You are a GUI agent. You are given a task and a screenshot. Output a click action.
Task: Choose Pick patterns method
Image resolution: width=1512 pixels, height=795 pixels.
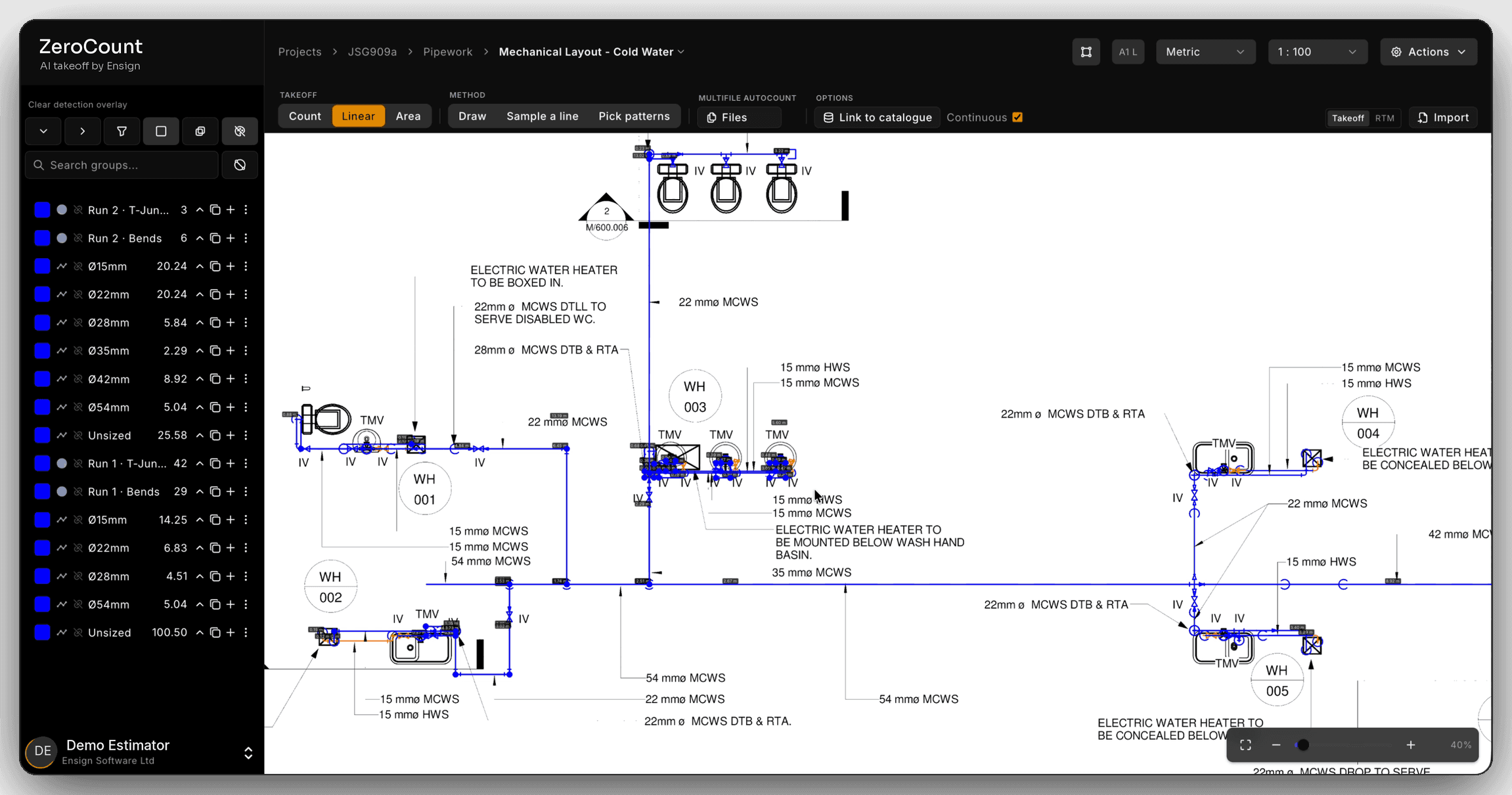coord(634,116)
